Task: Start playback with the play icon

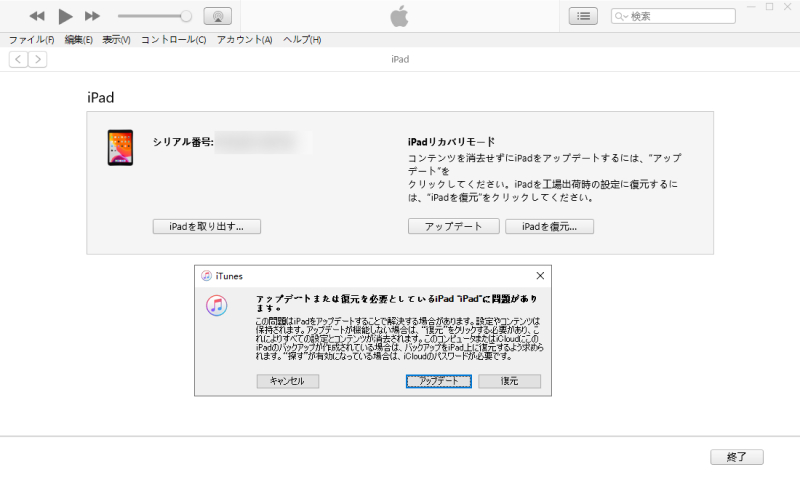Action: [x=65, y=16]
